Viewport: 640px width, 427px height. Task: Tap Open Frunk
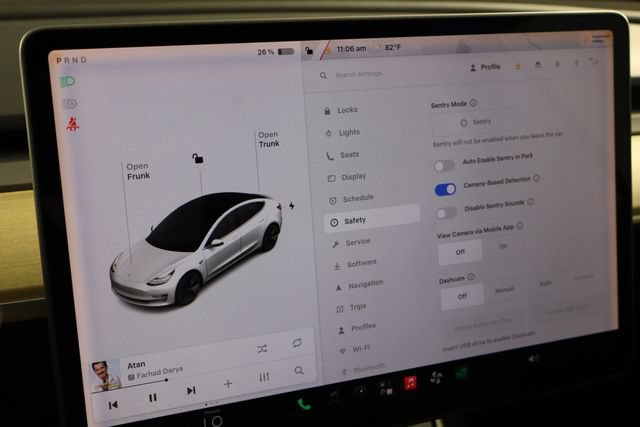pyautogui.click(x=138, y=171)
